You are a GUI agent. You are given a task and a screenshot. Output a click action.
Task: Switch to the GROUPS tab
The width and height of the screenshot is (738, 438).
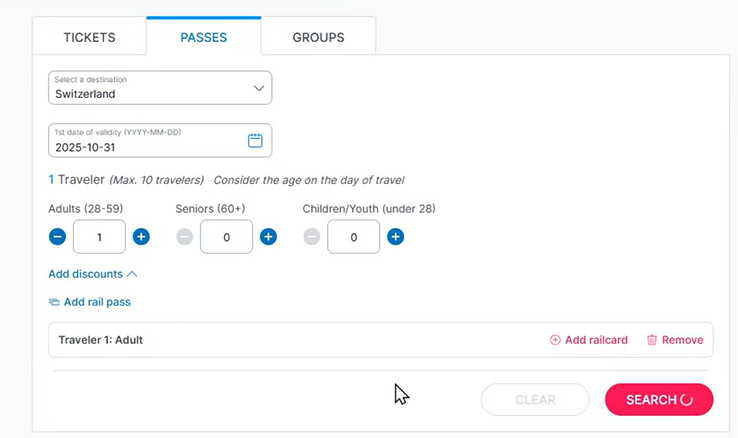(319, 37)
